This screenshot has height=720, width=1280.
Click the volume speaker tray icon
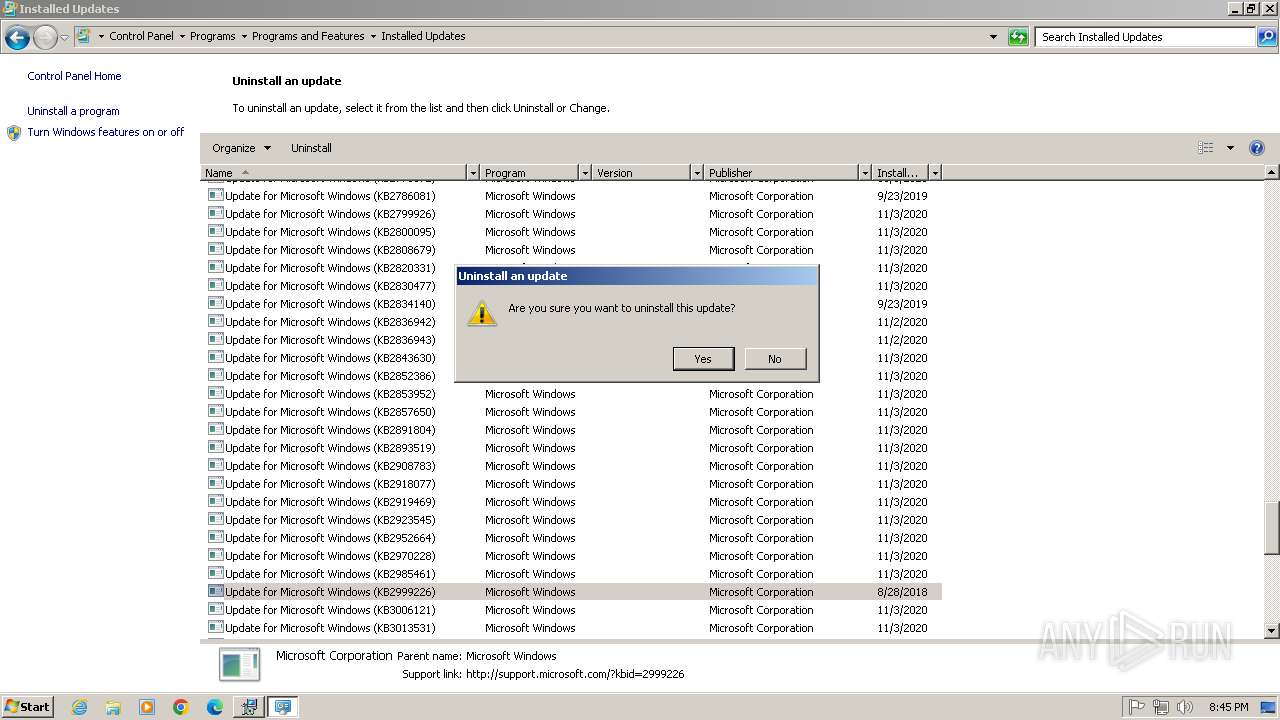click(x=1185, y=707)
